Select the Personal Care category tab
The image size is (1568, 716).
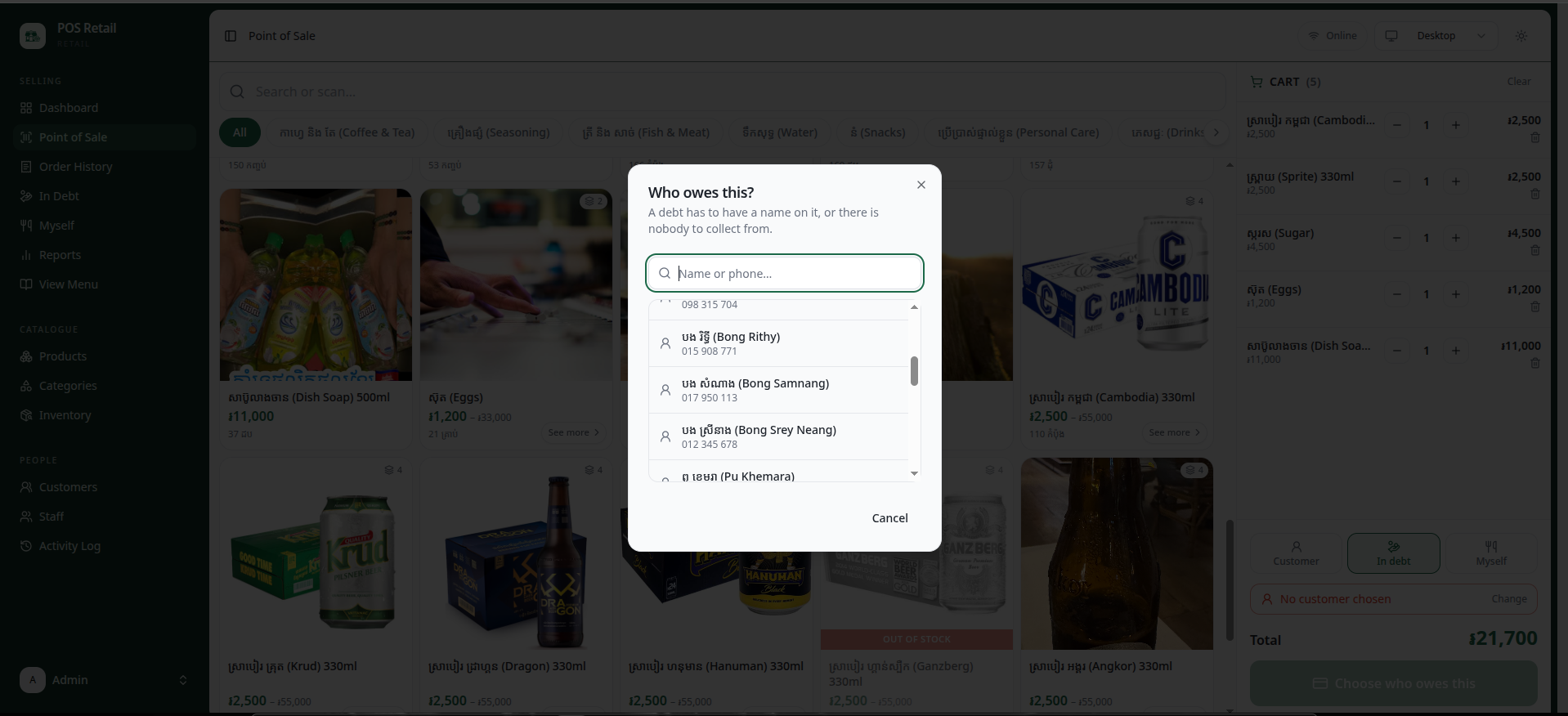(1019, 132)
